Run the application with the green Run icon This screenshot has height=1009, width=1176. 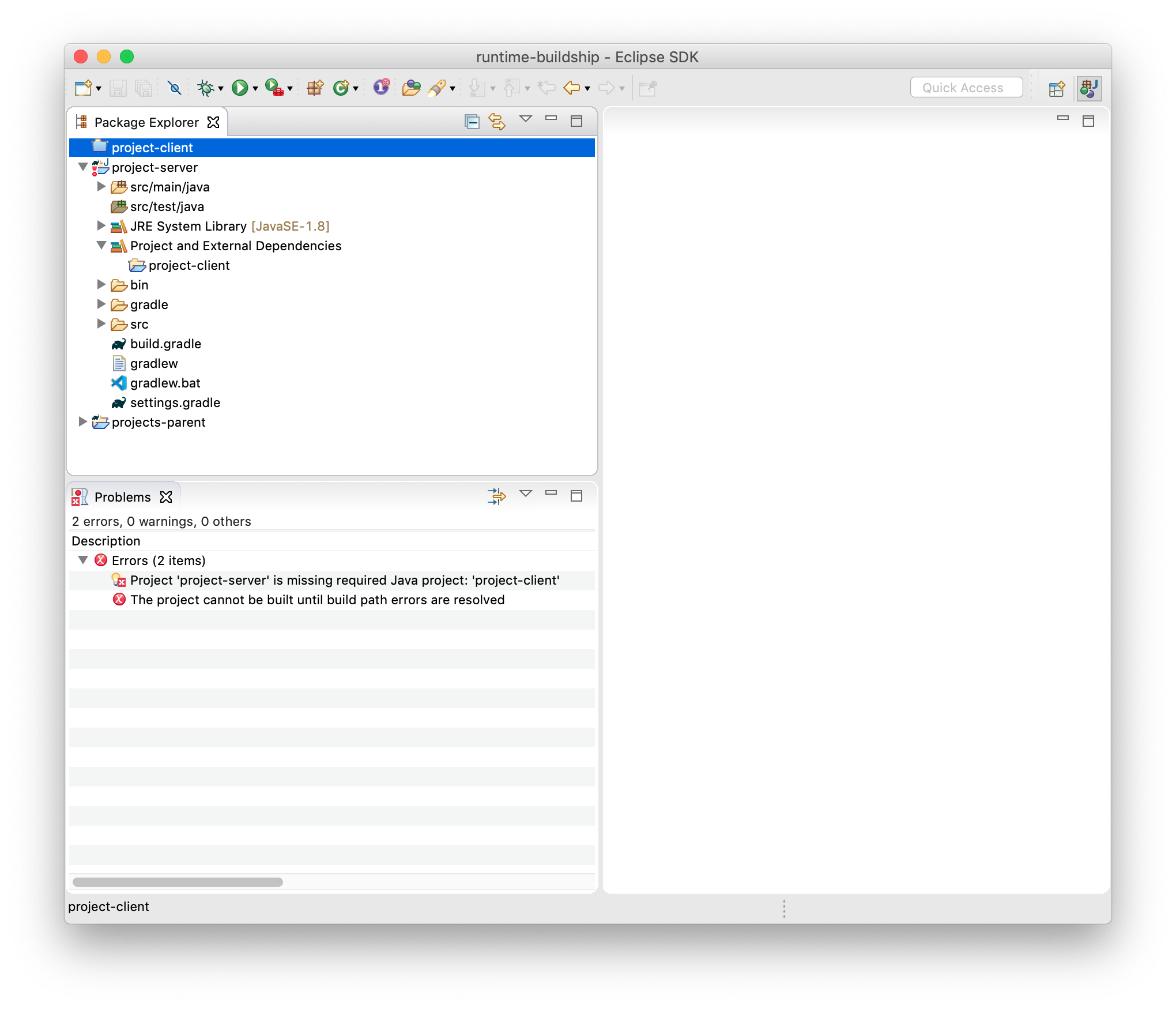pos(240,88)
